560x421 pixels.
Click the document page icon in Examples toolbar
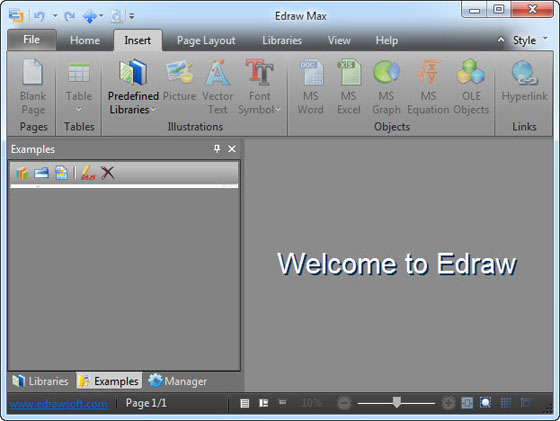coord(61,173)
